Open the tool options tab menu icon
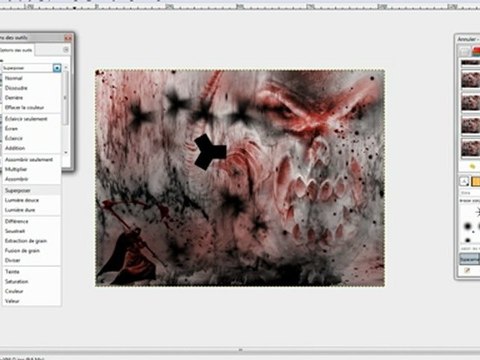The height and width of the screenshot is (360, 480). coord(66,50)
